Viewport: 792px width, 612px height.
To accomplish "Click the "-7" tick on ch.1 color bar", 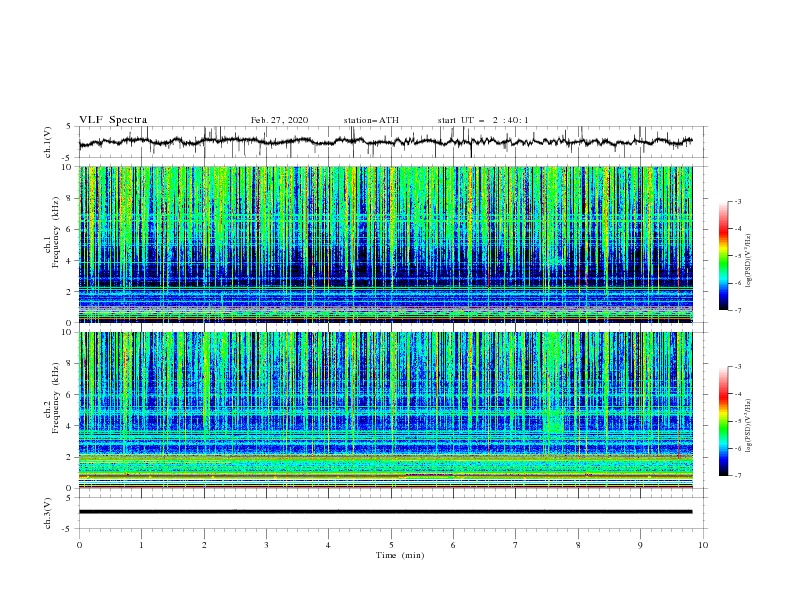I will click(738, 311).
